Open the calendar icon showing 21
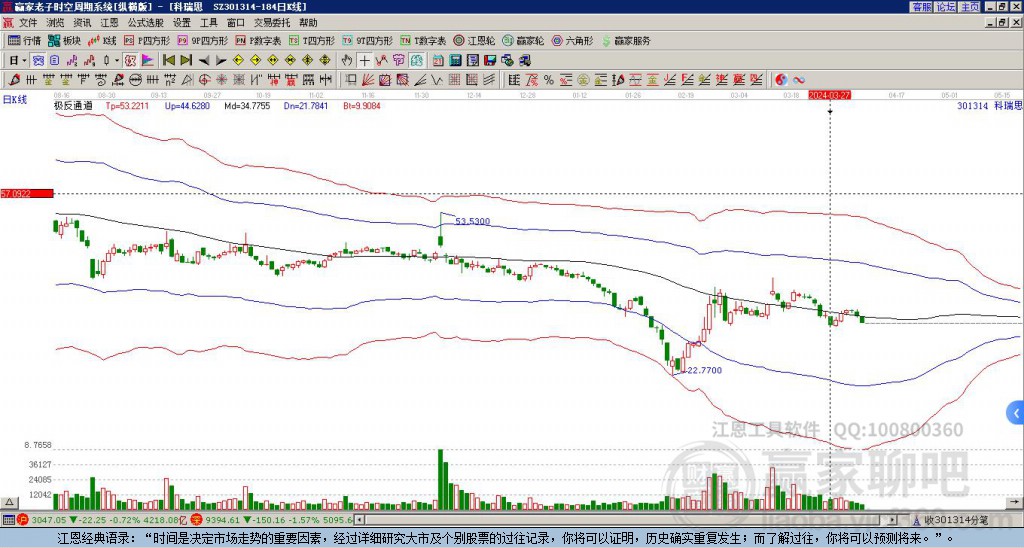Image resolution: width=1024 pixels, height=548 pixels. [x=438, y=61]
